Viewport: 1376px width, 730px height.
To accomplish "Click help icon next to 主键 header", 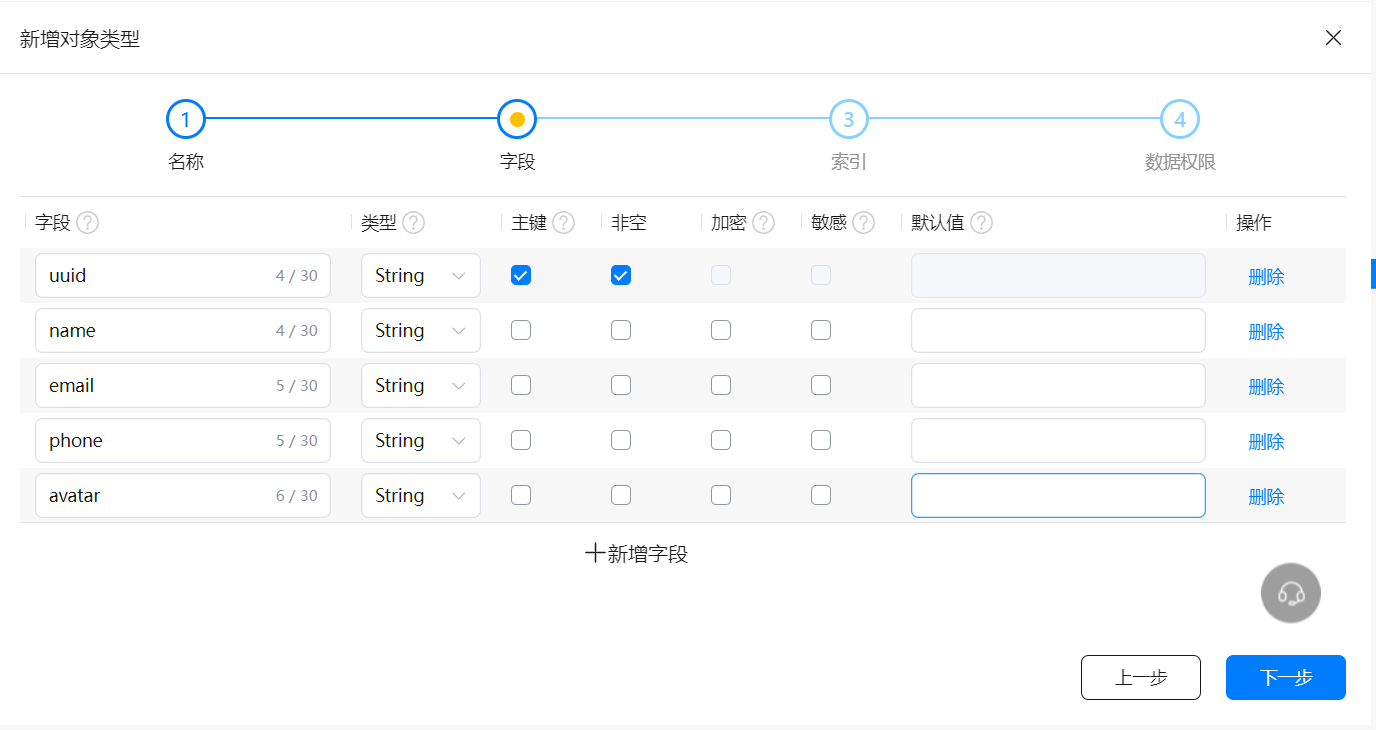I will click(564, 223).
